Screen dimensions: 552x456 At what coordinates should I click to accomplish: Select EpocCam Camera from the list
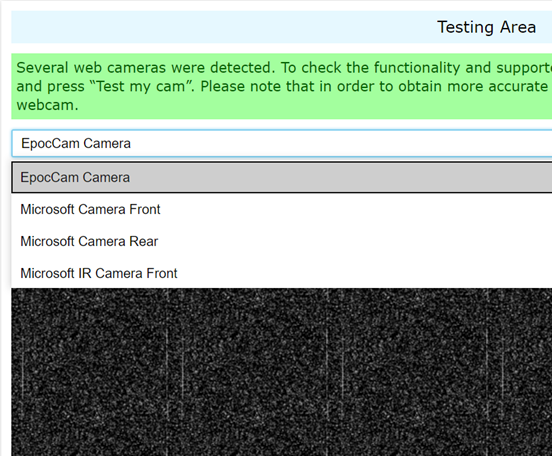(282, 177)
